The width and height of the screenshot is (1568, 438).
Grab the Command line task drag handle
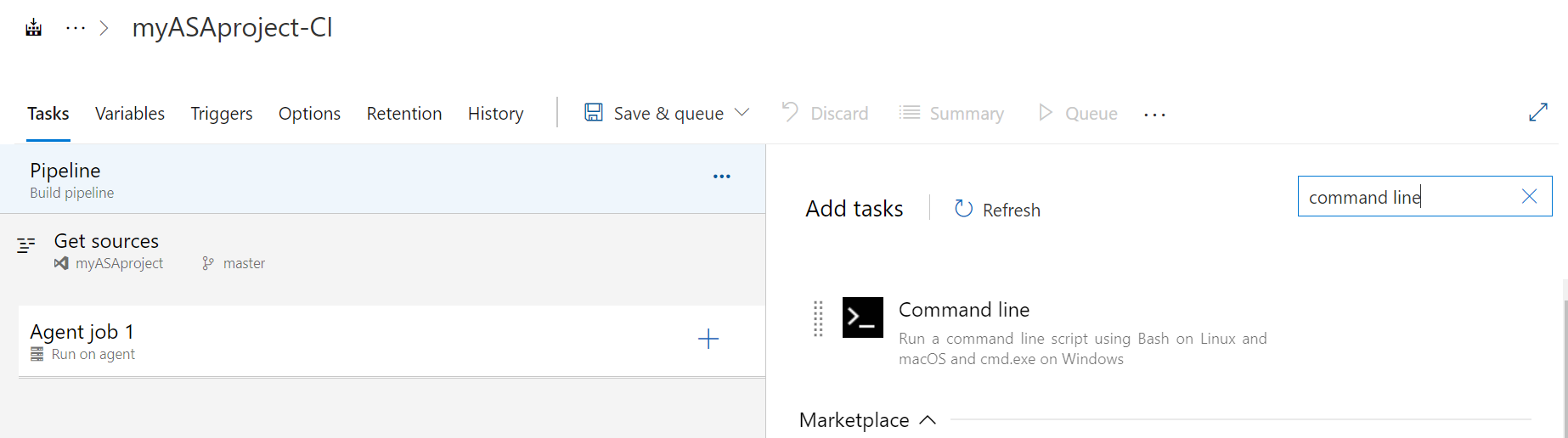pyautogui.click(x=818, y=318)
